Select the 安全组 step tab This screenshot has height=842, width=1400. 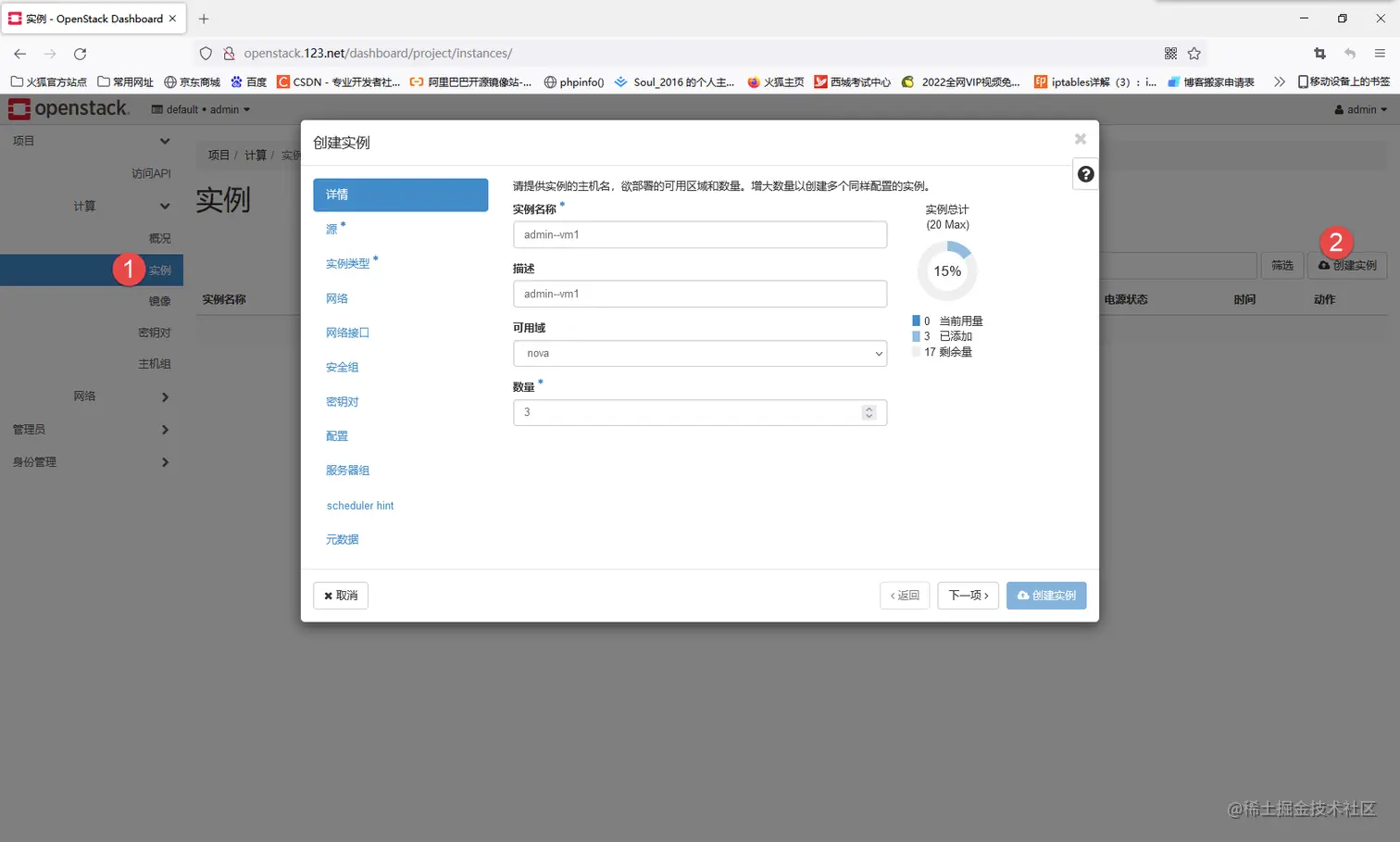(343, 368)
